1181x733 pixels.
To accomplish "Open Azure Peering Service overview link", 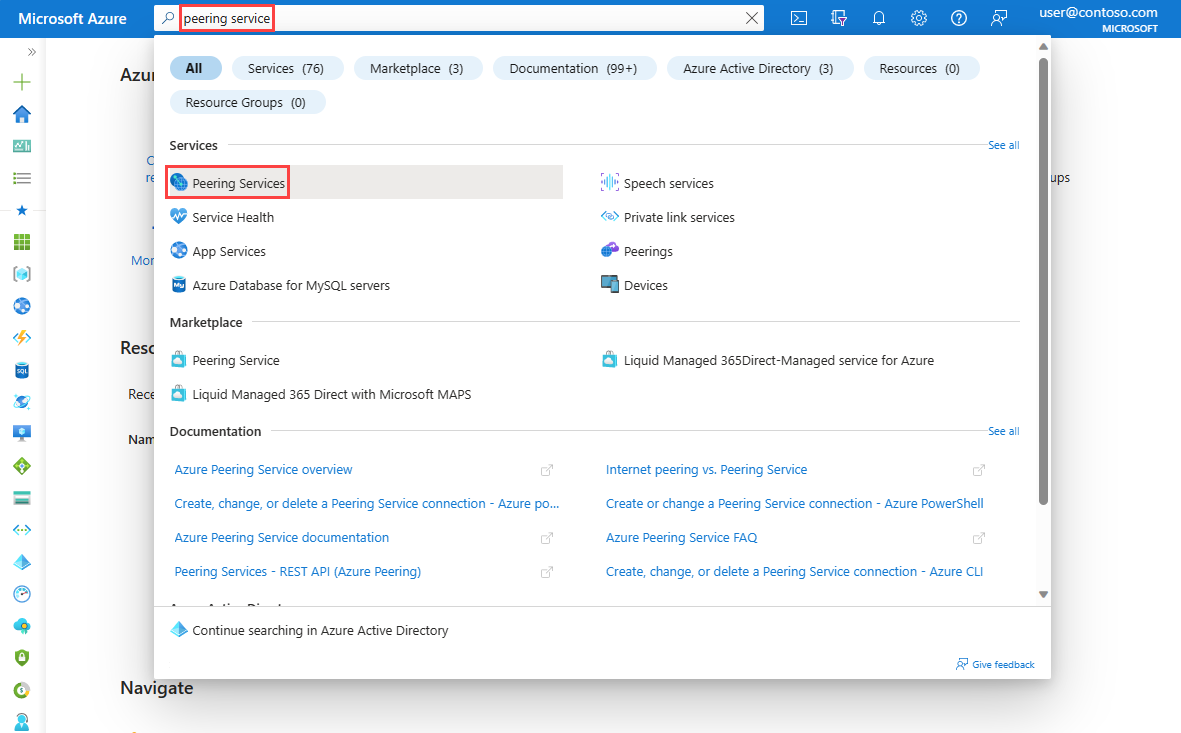I will pyautogui.click(x=263, y=469).
